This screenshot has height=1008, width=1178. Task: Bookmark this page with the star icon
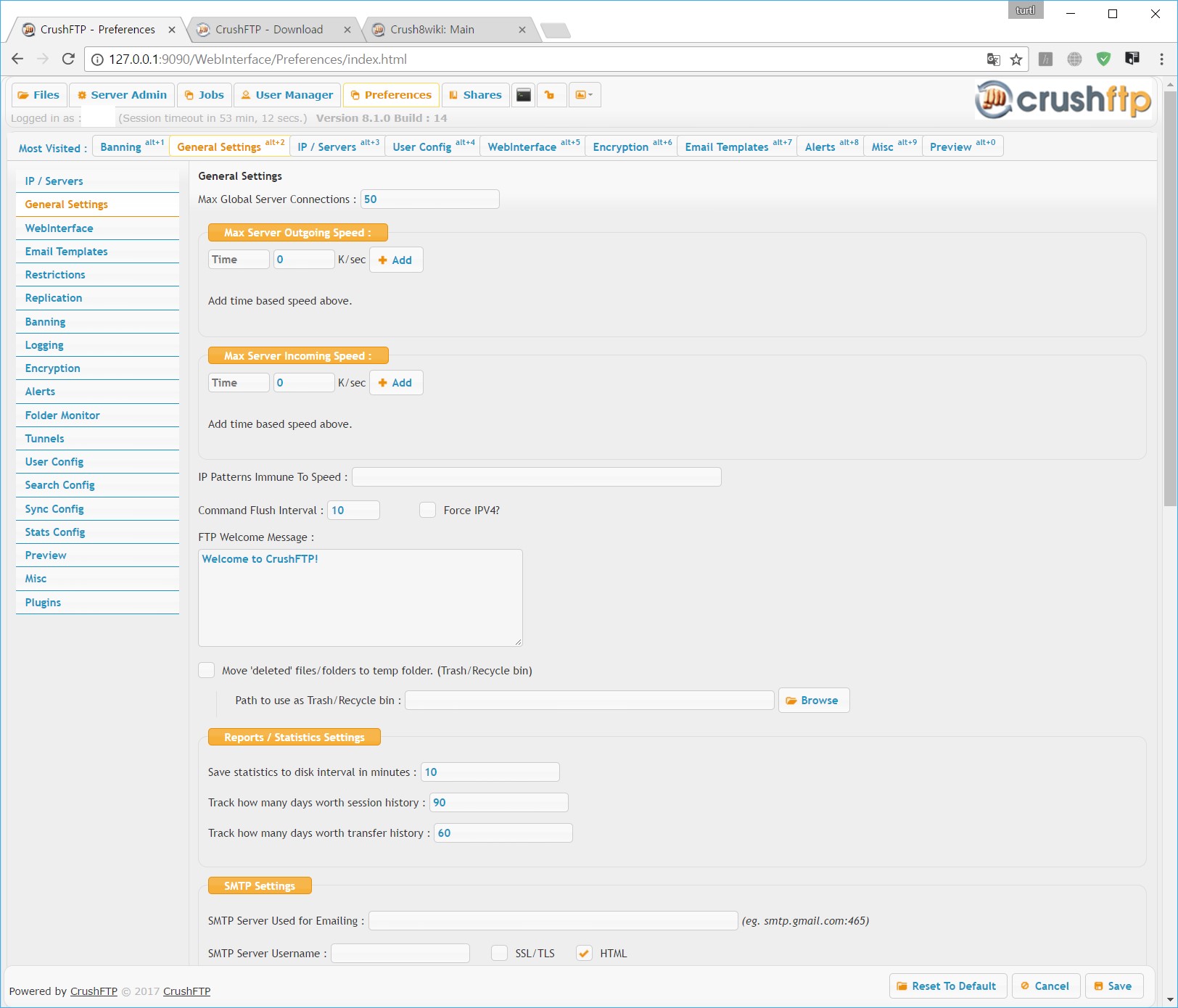(x=1016, y=59)
